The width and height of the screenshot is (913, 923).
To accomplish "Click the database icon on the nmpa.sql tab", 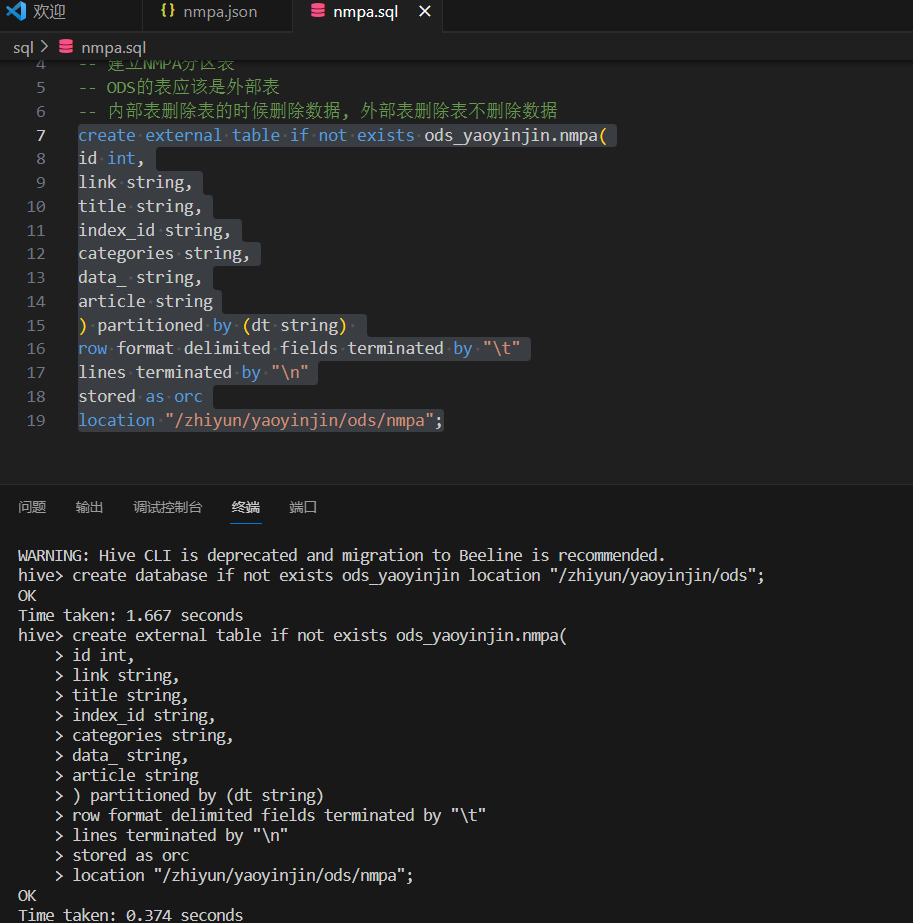I will pyautogui.click(x=318, y=12).
